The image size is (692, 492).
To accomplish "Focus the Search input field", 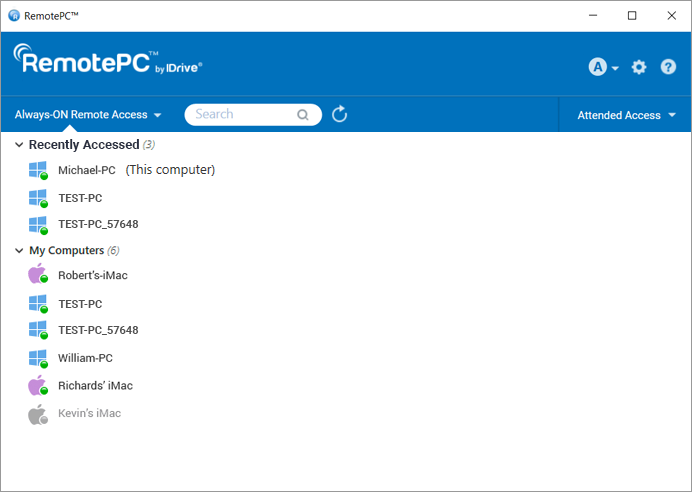I will (253, 115).
